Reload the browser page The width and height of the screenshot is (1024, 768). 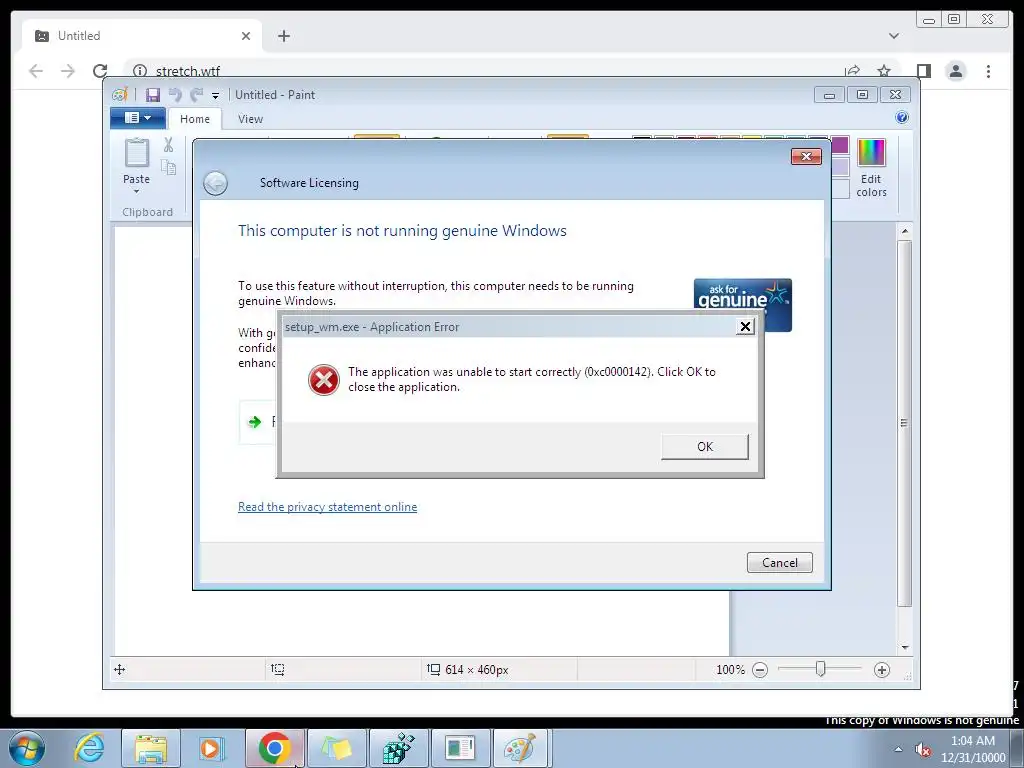pyautogui.click(x=100, y=71)
